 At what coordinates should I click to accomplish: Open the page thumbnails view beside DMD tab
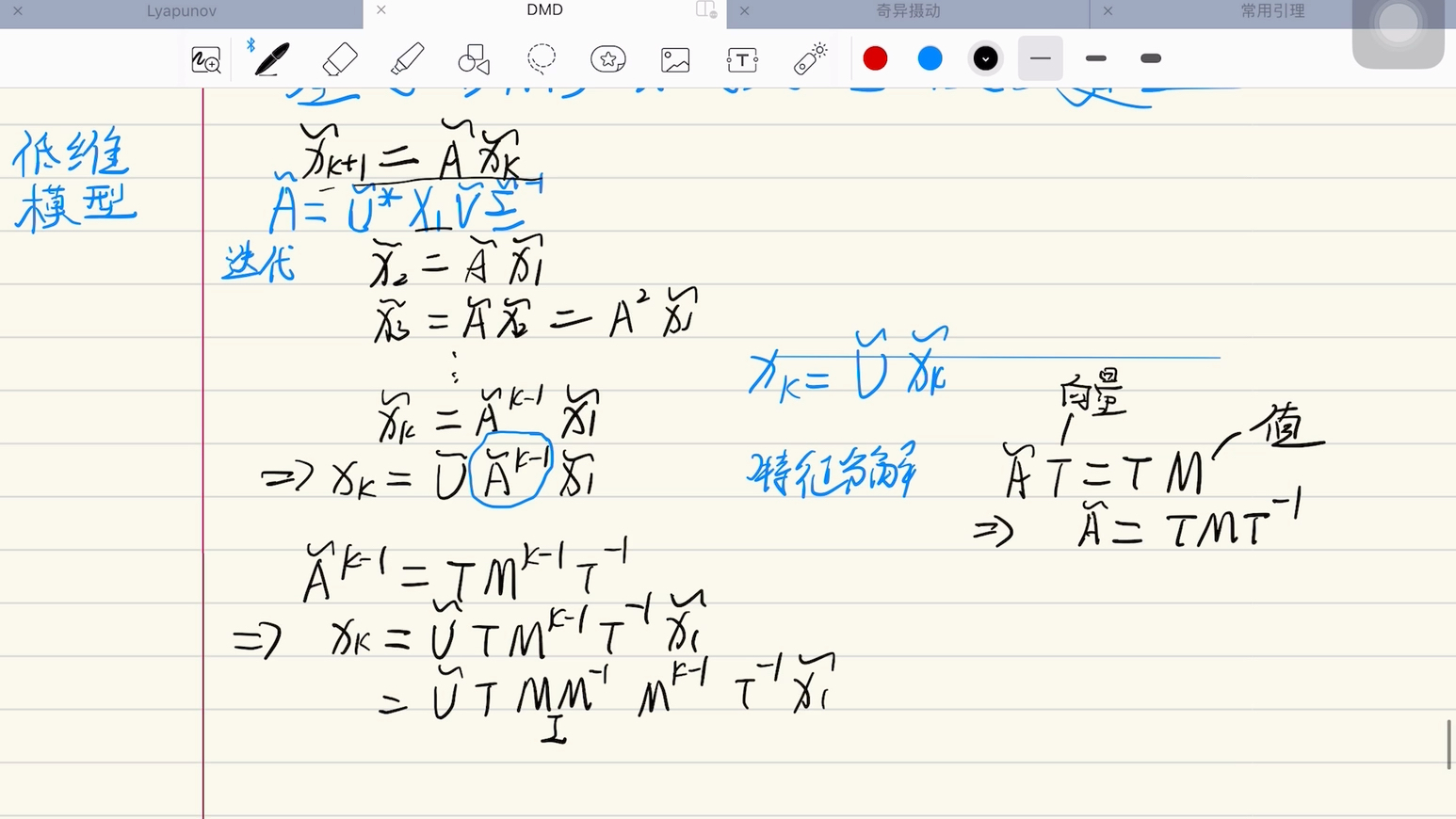click(704, 9)
